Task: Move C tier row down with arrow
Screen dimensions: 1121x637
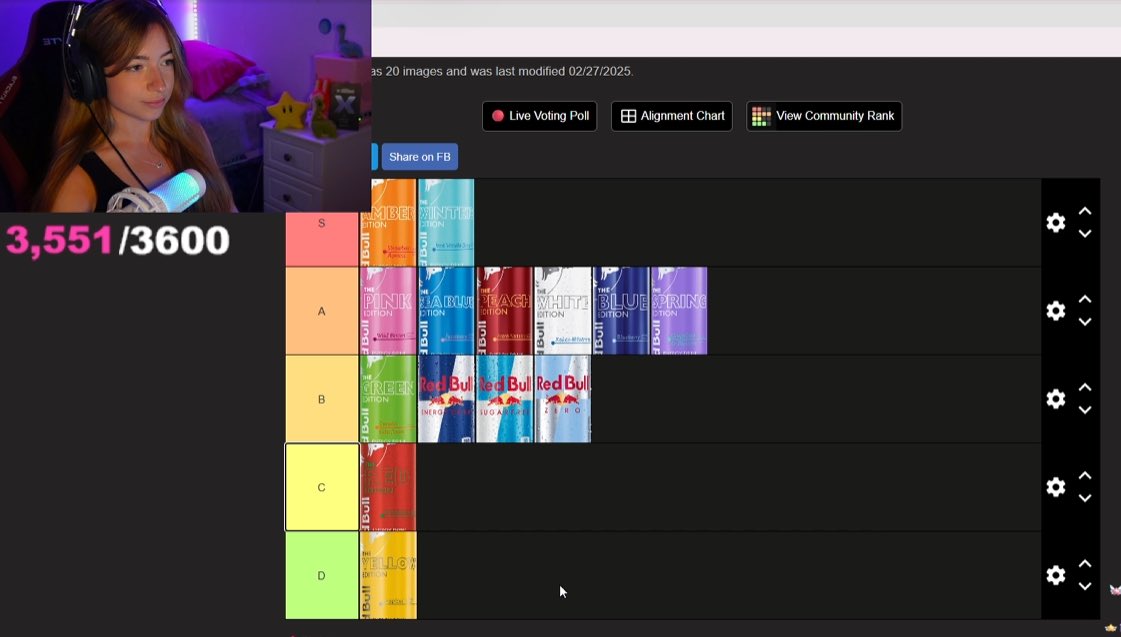Action: pyautogui.click(x=1085, y=498)
